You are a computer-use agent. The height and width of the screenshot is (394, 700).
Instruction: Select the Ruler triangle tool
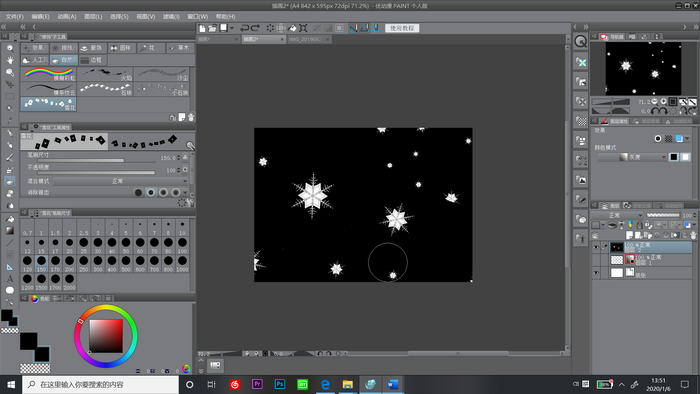click(10, 267)
